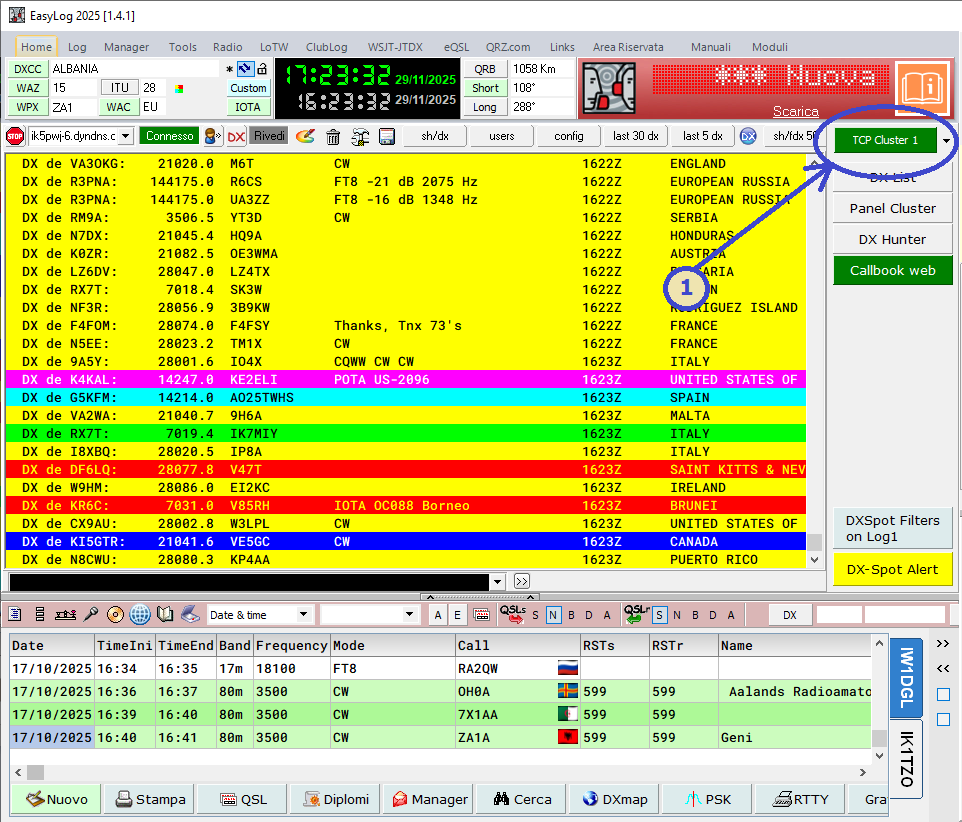The image size is (962, 822).
Task: Open the hammer and wrench tools icon
Action: click(360, 137)
